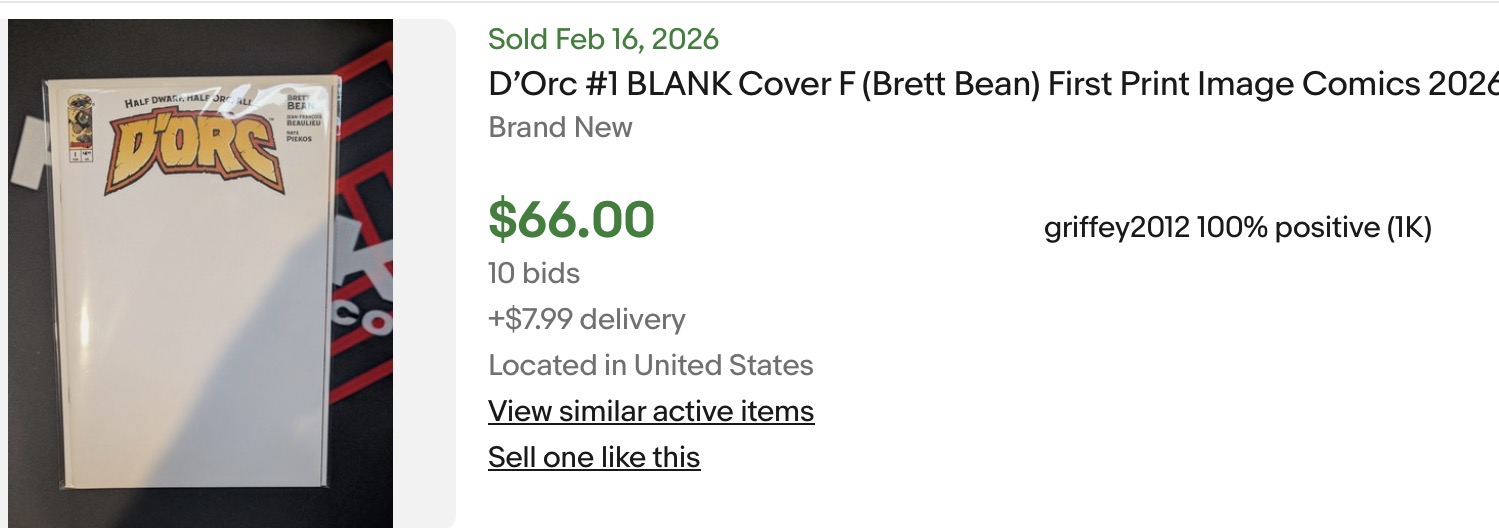Click View similar active items link

651,411
